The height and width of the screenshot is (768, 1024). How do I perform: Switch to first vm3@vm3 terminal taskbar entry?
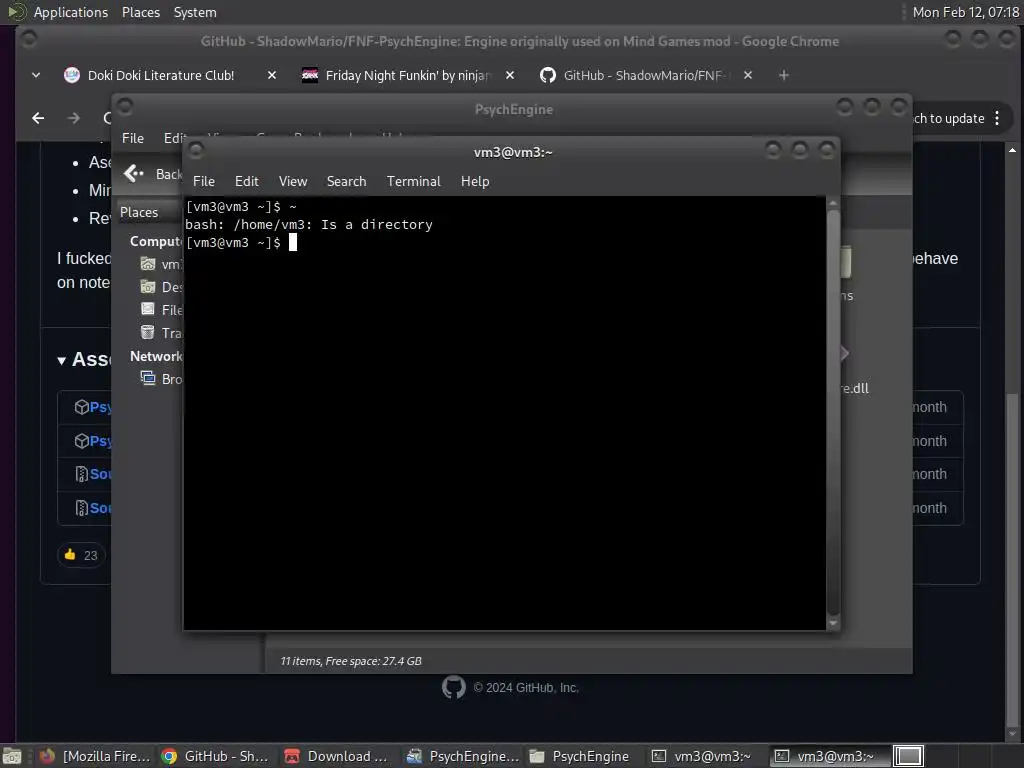702,756
